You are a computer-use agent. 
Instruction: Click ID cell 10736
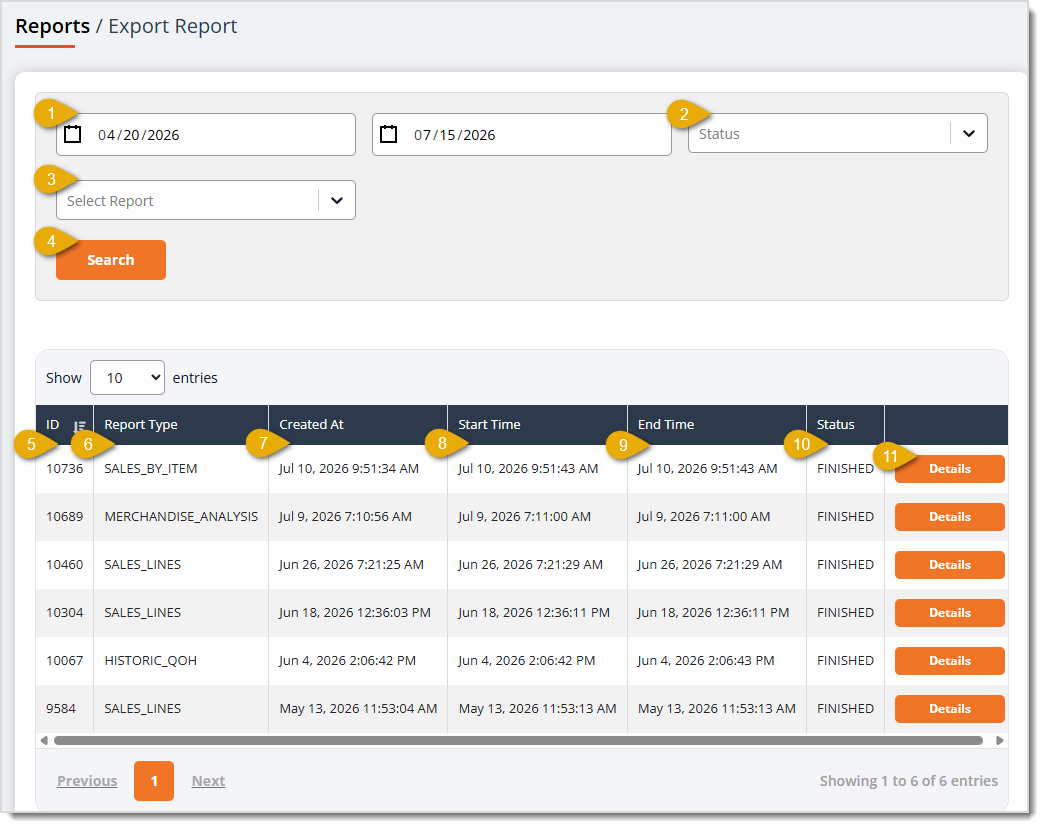tap(65, 469)
